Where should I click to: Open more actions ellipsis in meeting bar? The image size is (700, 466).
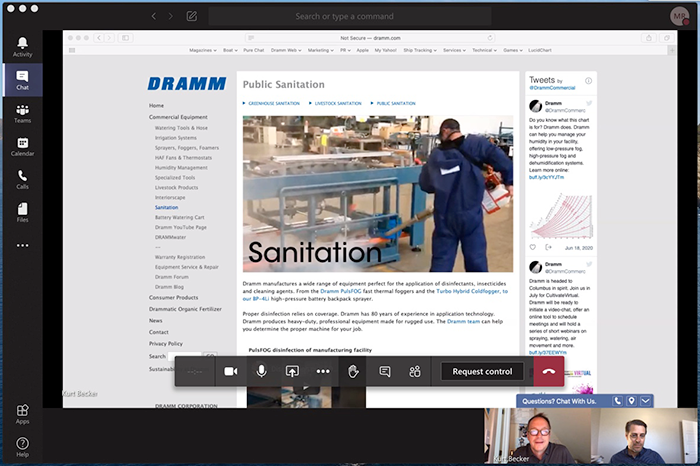coord(323,371)
